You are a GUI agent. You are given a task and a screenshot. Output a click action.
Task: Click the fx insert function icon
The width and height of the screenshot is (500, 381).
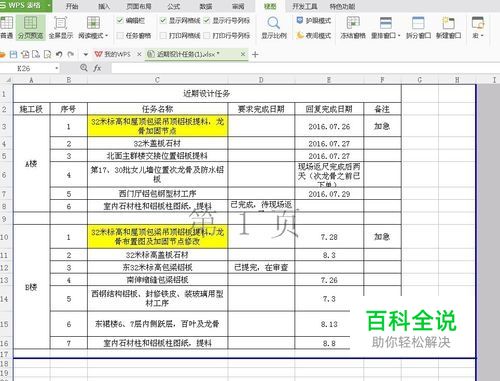pos(97,68)
